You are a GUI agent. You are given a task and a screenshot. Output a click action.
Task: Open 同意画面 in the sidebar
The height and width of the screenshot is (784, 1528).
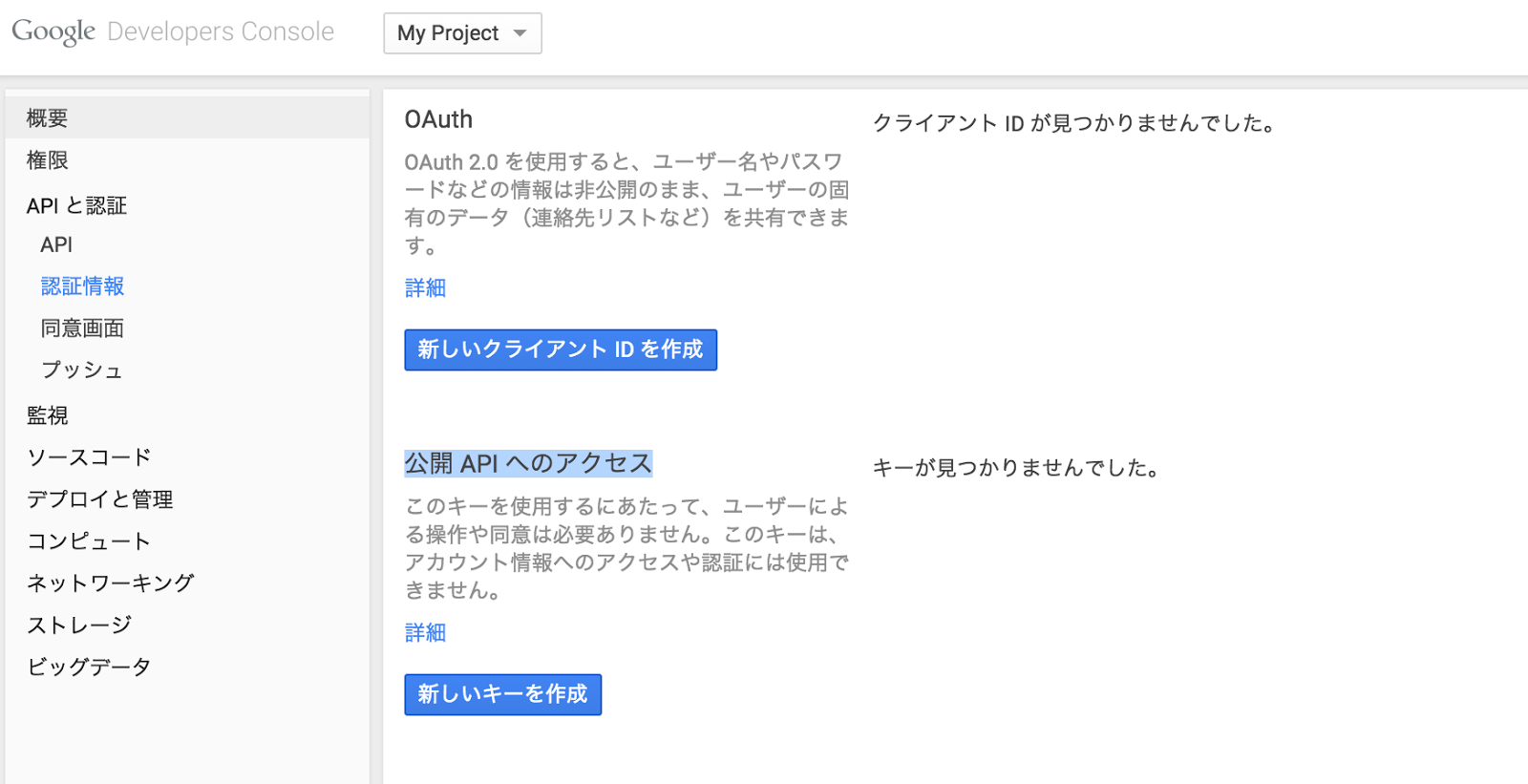point(82,328)
